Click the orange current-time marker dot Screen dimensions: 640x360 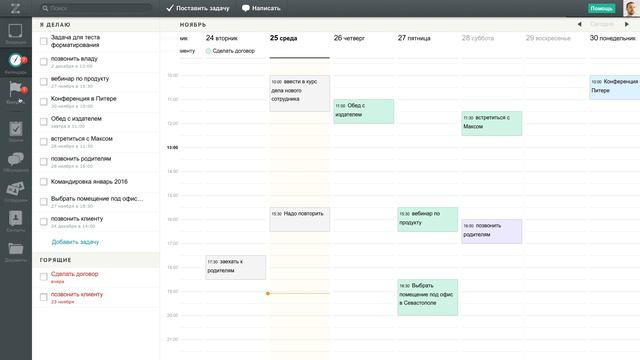[x=268, y=293]
